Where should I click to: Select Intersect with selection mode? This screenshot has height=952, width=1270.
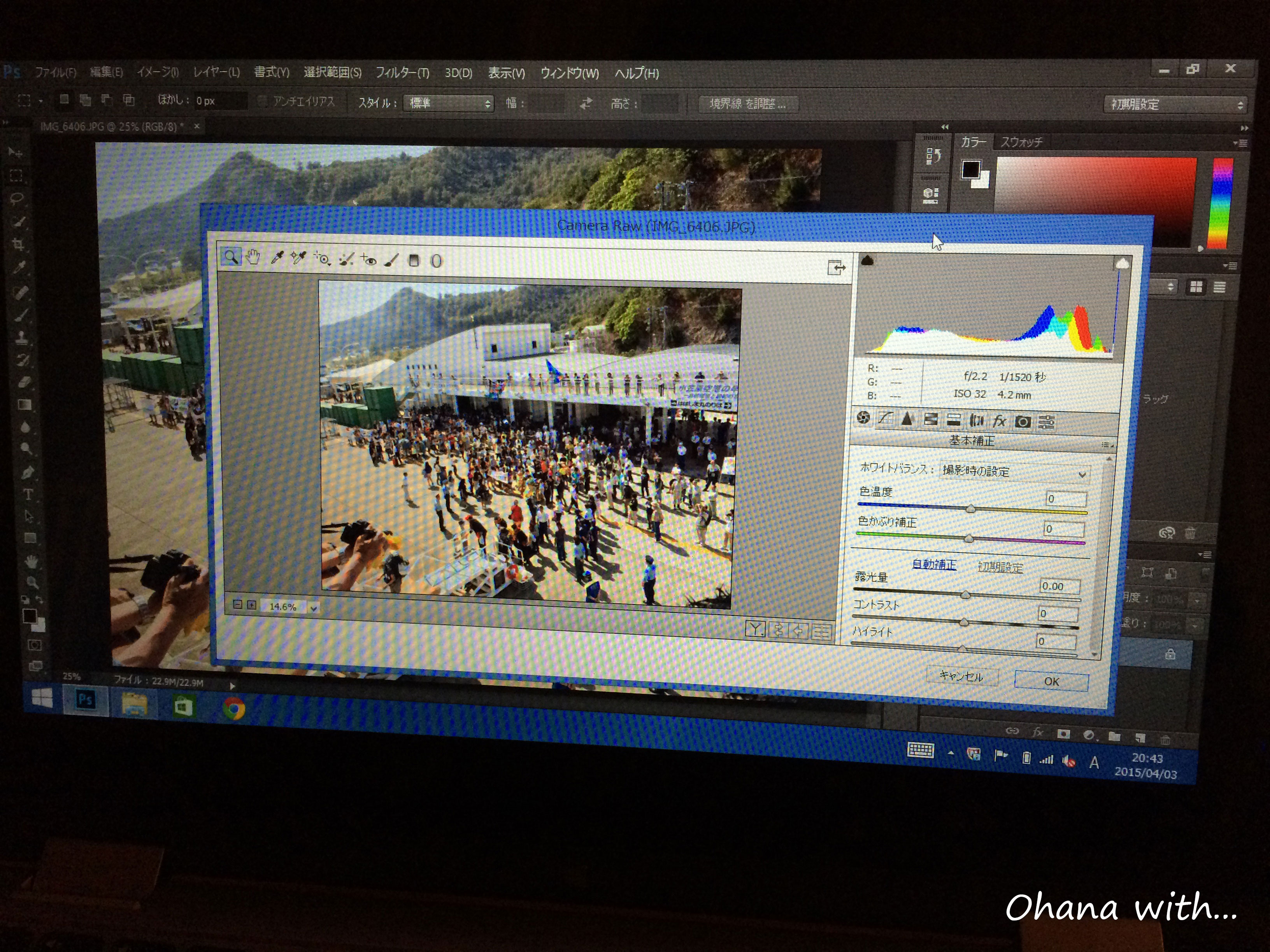129,100
